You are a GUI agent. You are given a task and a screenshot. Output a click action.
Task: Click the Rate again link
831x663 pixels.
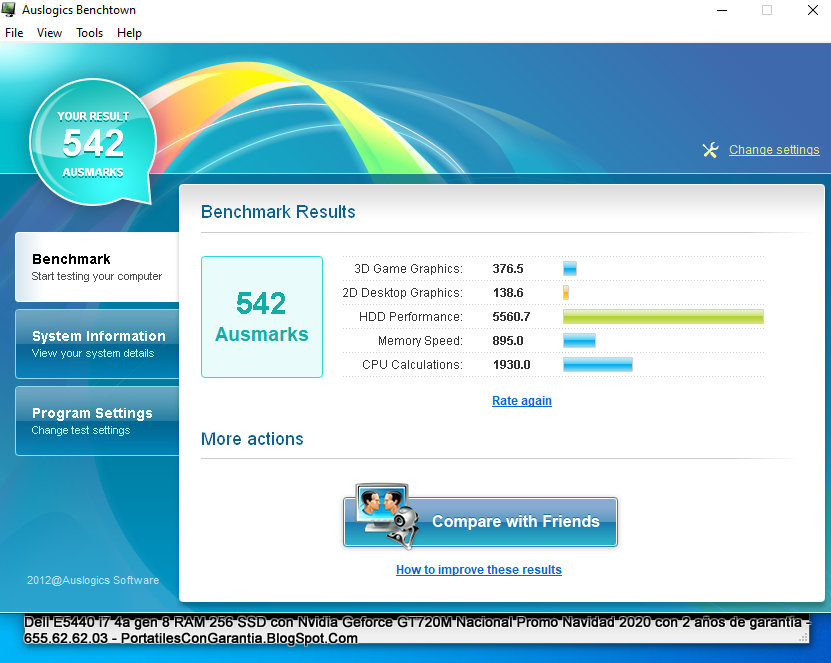[x=521, y=401]
